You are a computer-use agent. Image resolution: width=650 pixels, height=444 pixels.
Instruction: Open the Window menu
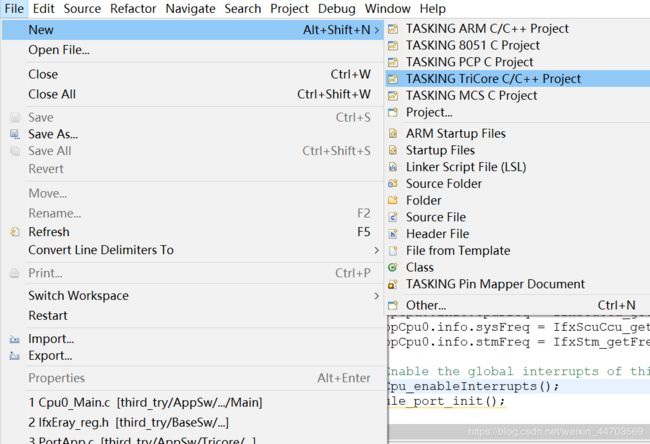point(388,8)
